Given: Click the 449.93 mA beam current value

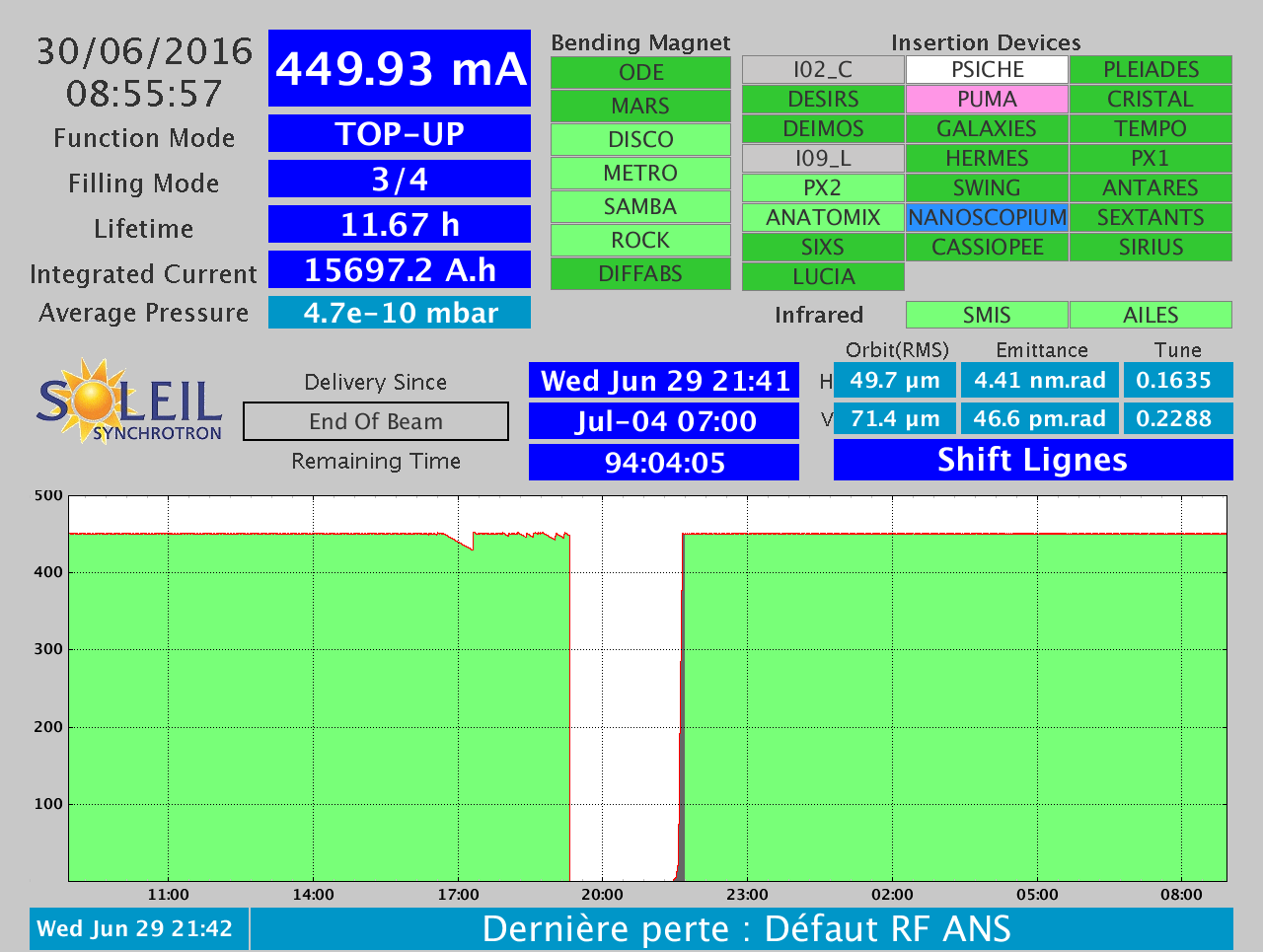Looking at the screenshot, I should (400, 68).
